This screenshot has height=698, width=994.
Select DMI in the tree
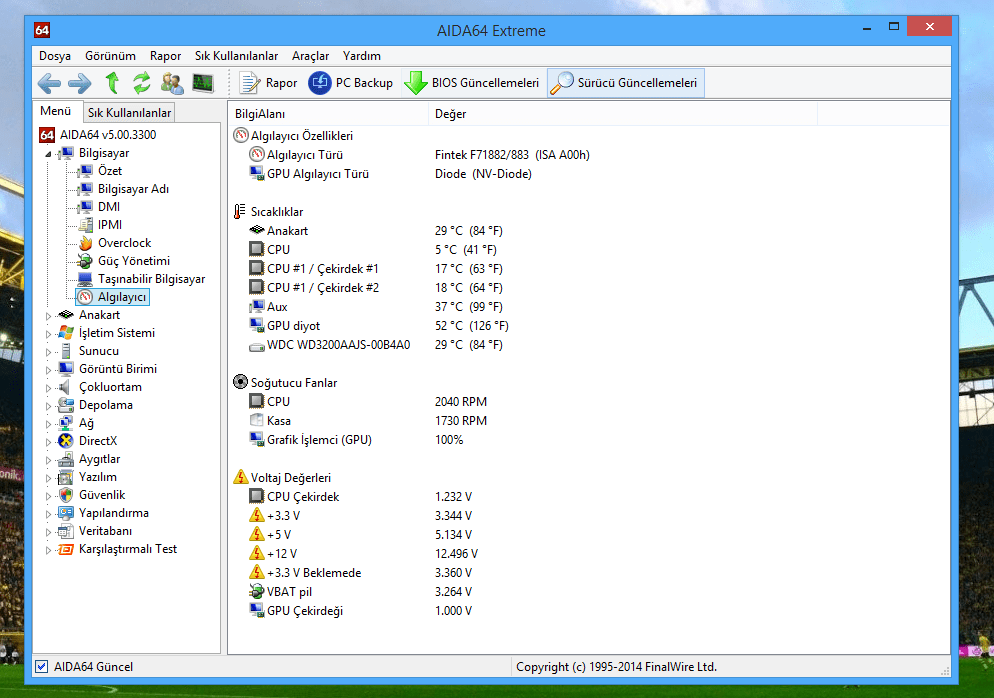point(108,207)
